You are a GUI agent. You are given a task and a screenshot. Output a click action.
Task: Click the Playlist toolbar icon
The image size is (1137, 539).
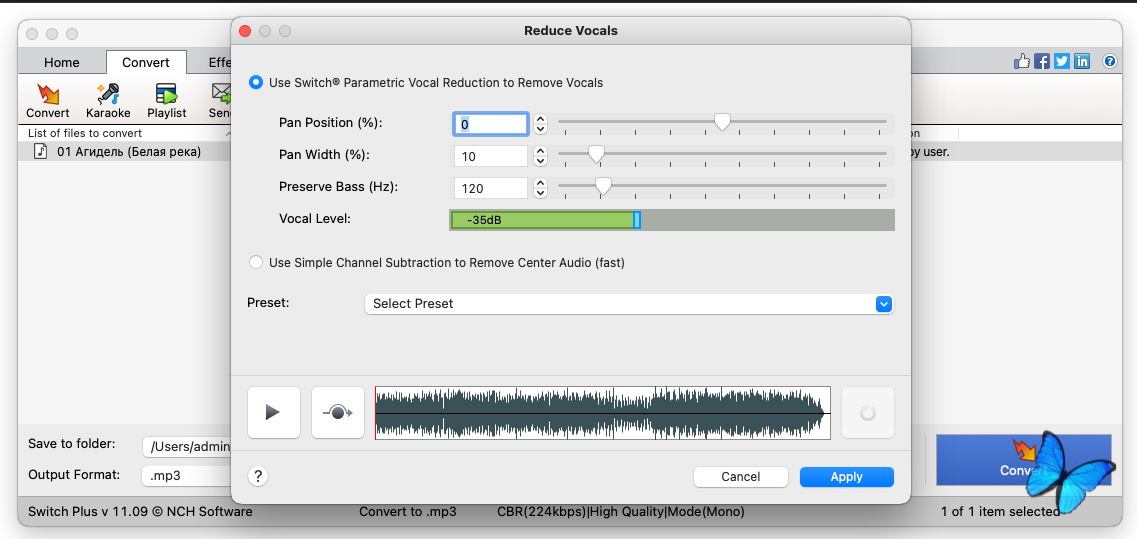coord(166,100)
